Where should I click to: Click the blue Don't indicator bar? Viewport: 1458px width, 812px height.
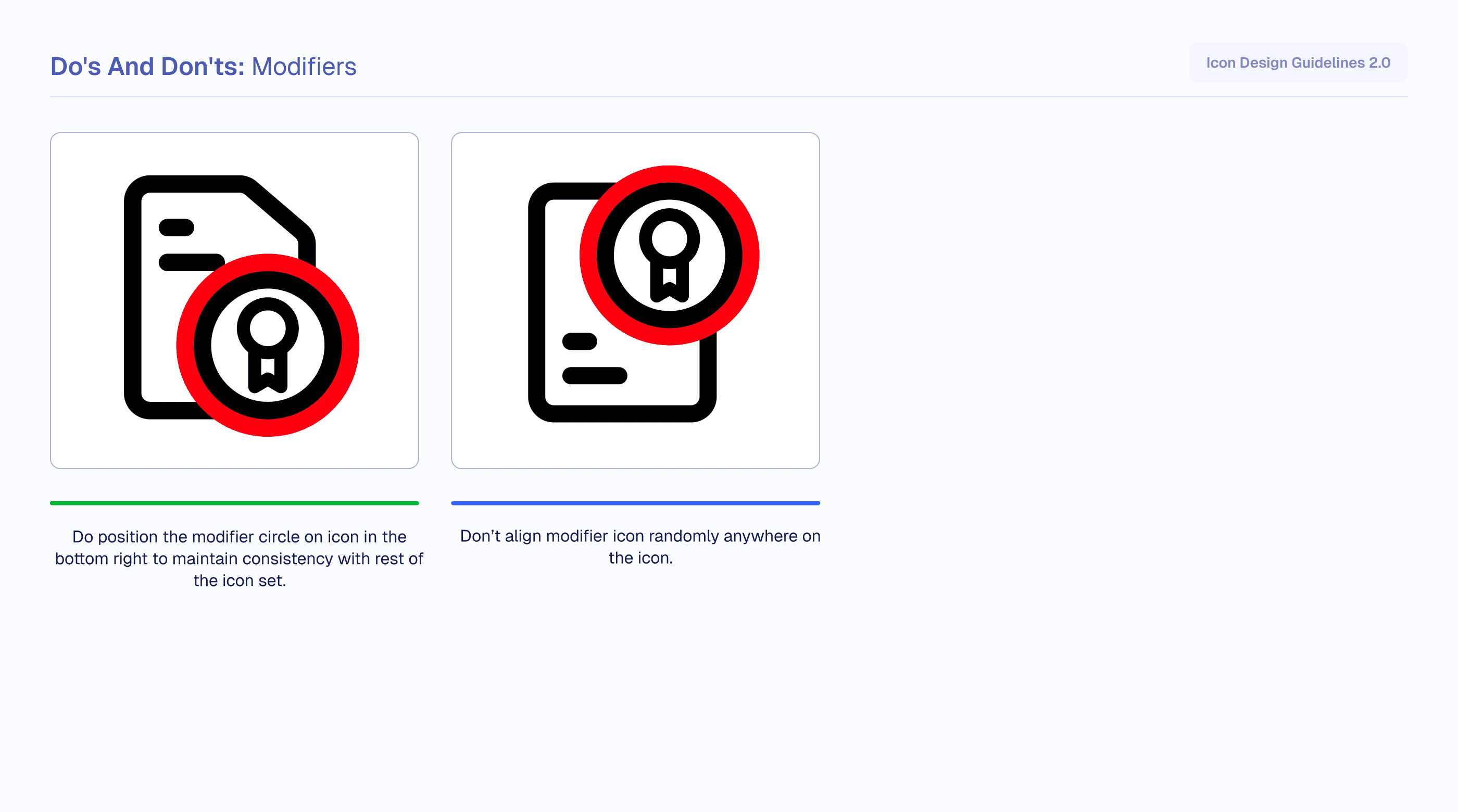[635, 503]
